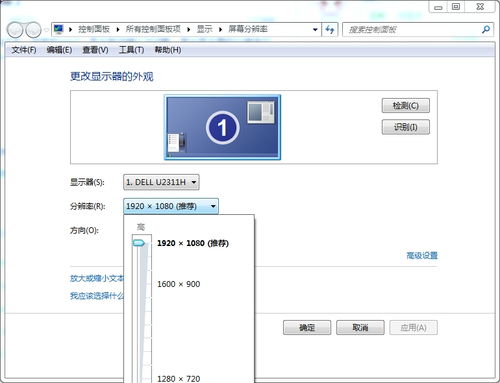
Task: Open the 高级设置 advanced settings link
Action: click(422, 256)
